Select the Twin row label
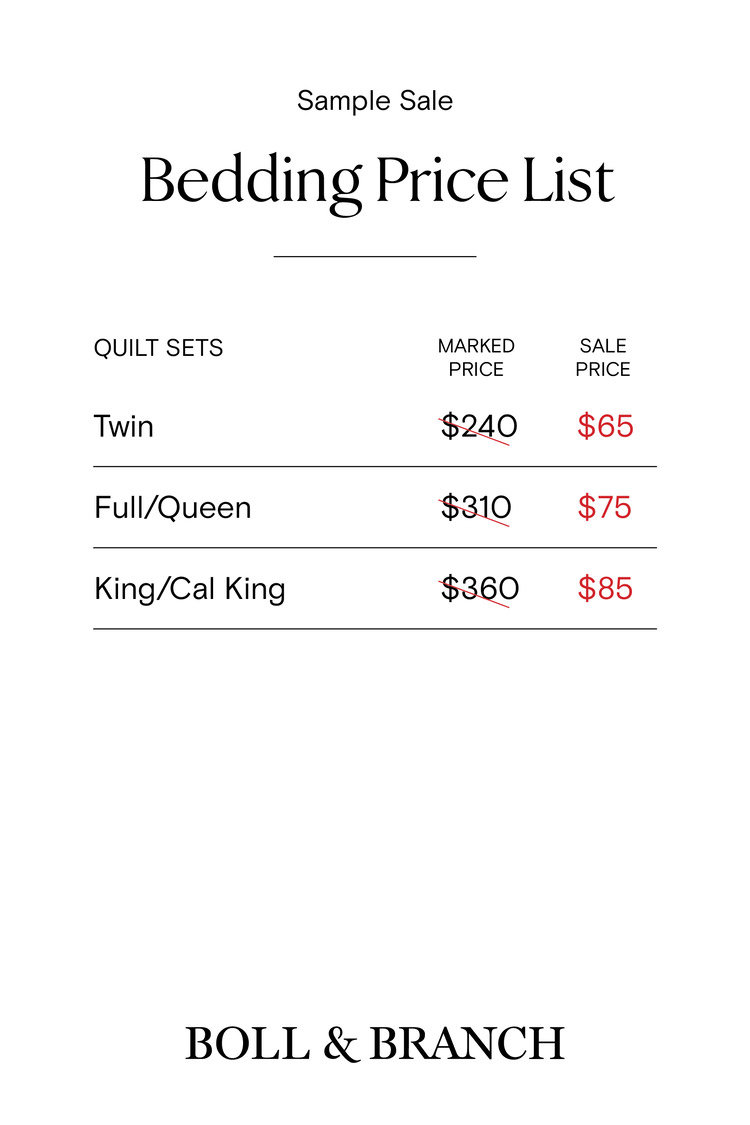The image size is (750, 1125). (x=124, y=427)
